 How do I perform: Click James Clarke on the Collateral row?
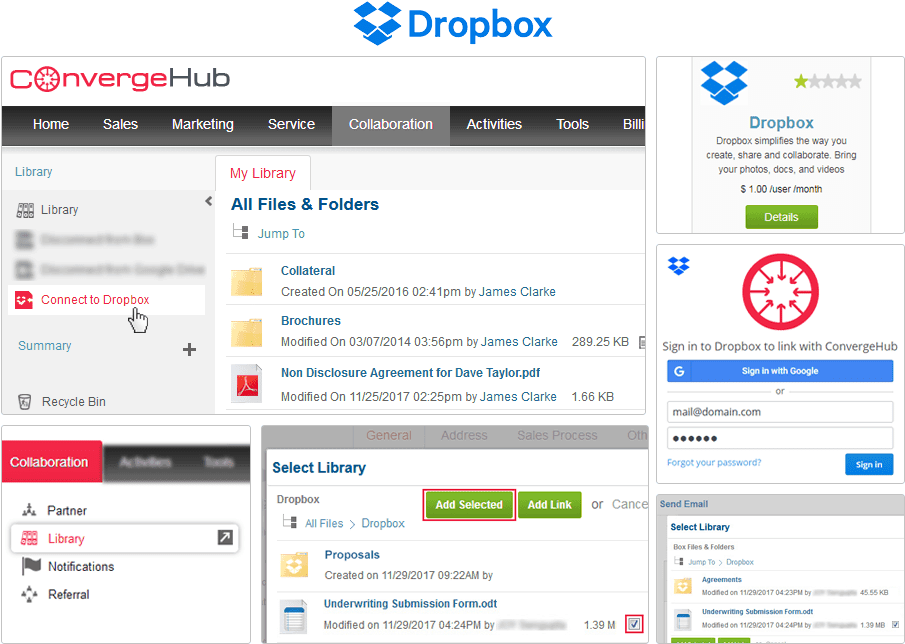click(x=517, y=292)
